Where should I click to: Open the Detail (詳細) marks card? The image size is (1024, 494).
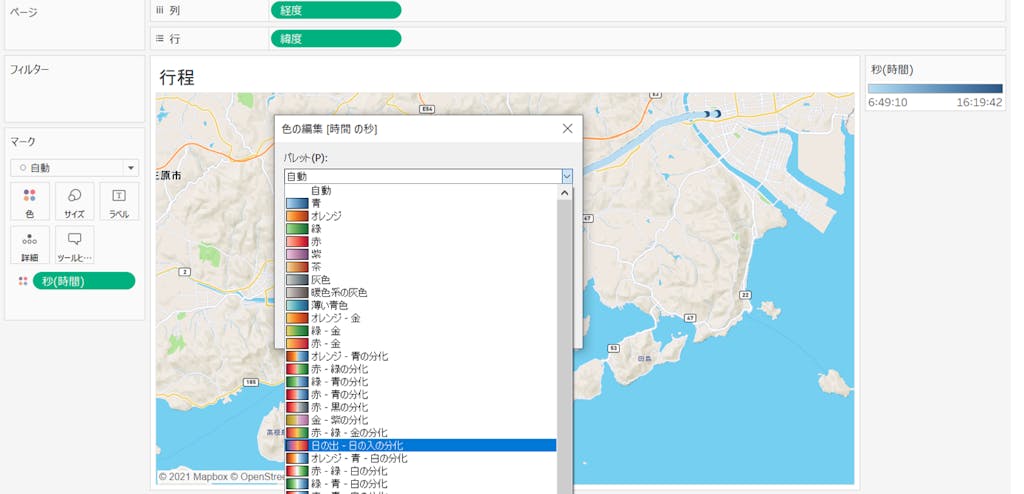[x=29, y=245]
